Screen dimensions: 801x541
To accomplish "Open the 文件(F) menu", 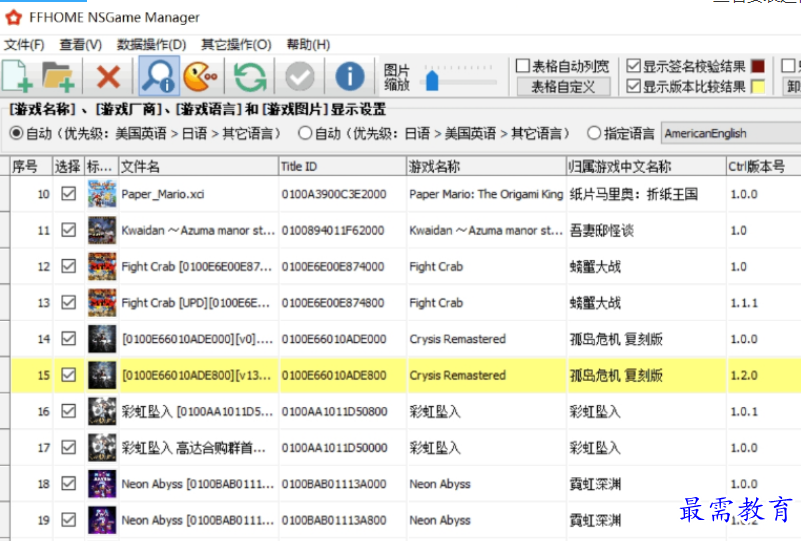I will click(x=24, y=44).
